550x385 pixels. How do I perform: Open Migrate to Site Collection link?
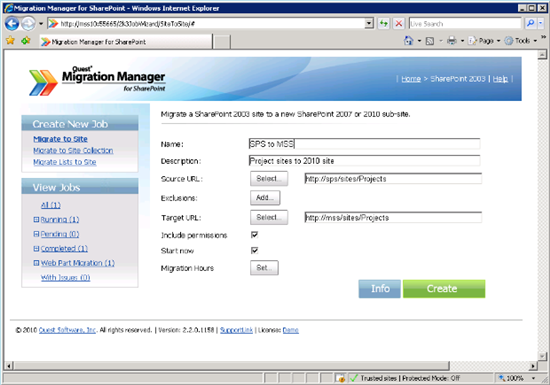tap(73, 151)
